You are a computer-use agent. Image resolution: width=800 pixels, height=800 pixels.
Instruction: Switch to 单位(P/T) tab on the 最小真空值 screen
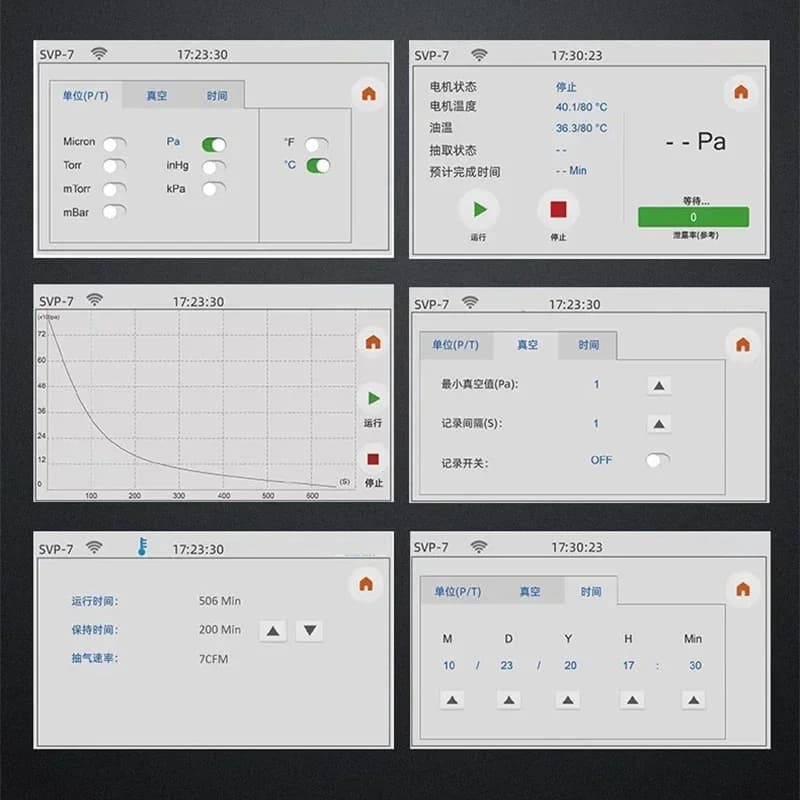click(x=456, y=345)
